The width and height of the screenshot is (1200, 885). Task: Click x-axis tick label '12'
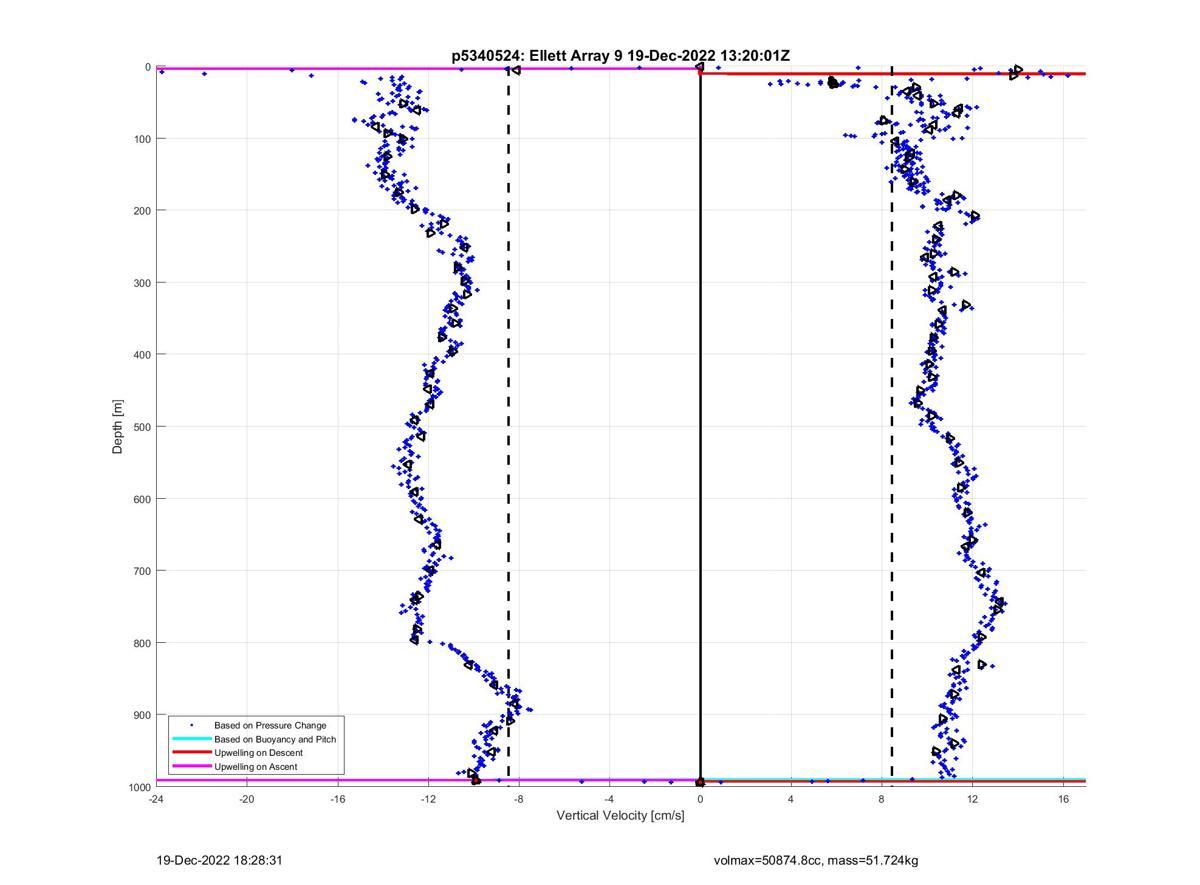pyautogui.click(x=972, y=799)
